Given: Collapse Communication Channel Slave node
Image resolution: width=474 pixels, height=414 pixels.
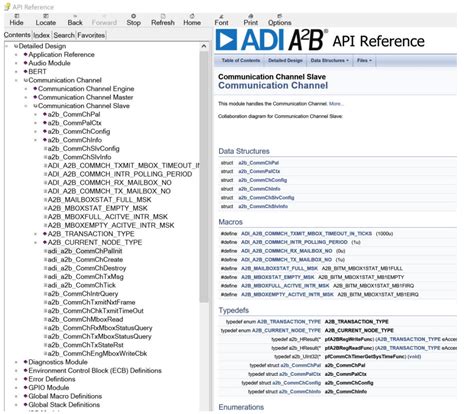Looking at the screenshot, I should coord(26,106).
